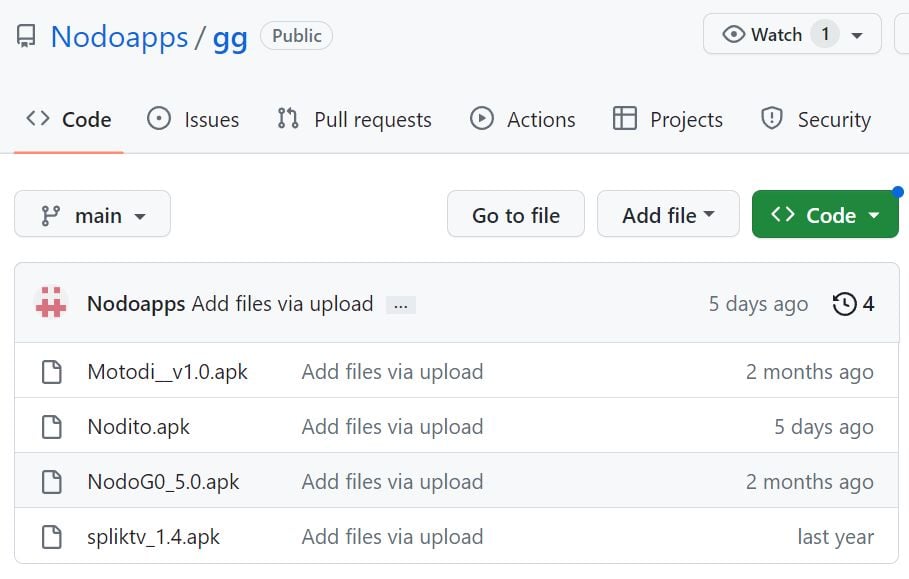Open the green Code dropdown button
The image size is (909, 579).
825,214
